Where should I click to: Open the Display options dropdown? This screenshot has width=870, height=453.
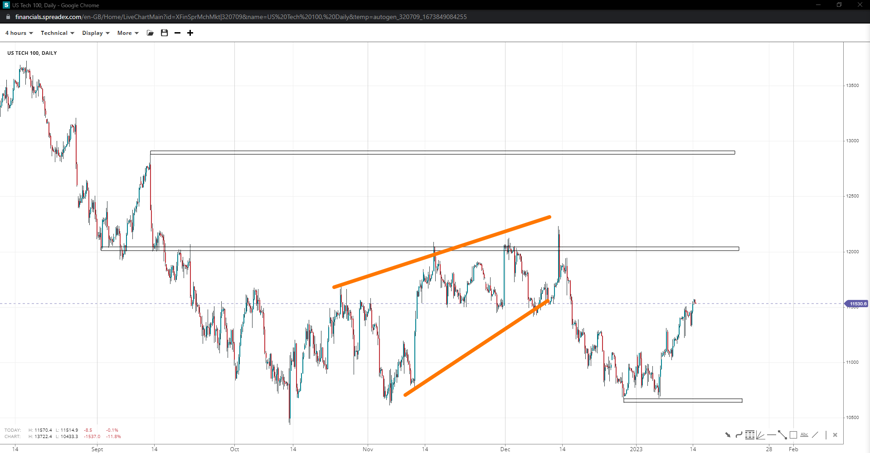pyautogui.click(x=96, y=33)
